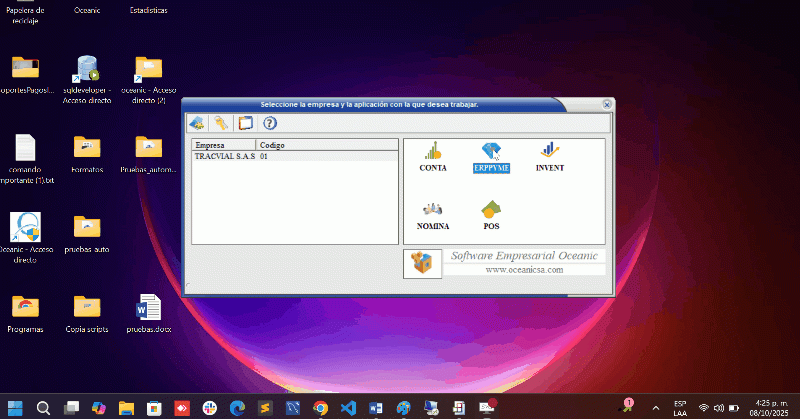Show hidden system tray icons
800x419 pixels.
coord(656,408)
